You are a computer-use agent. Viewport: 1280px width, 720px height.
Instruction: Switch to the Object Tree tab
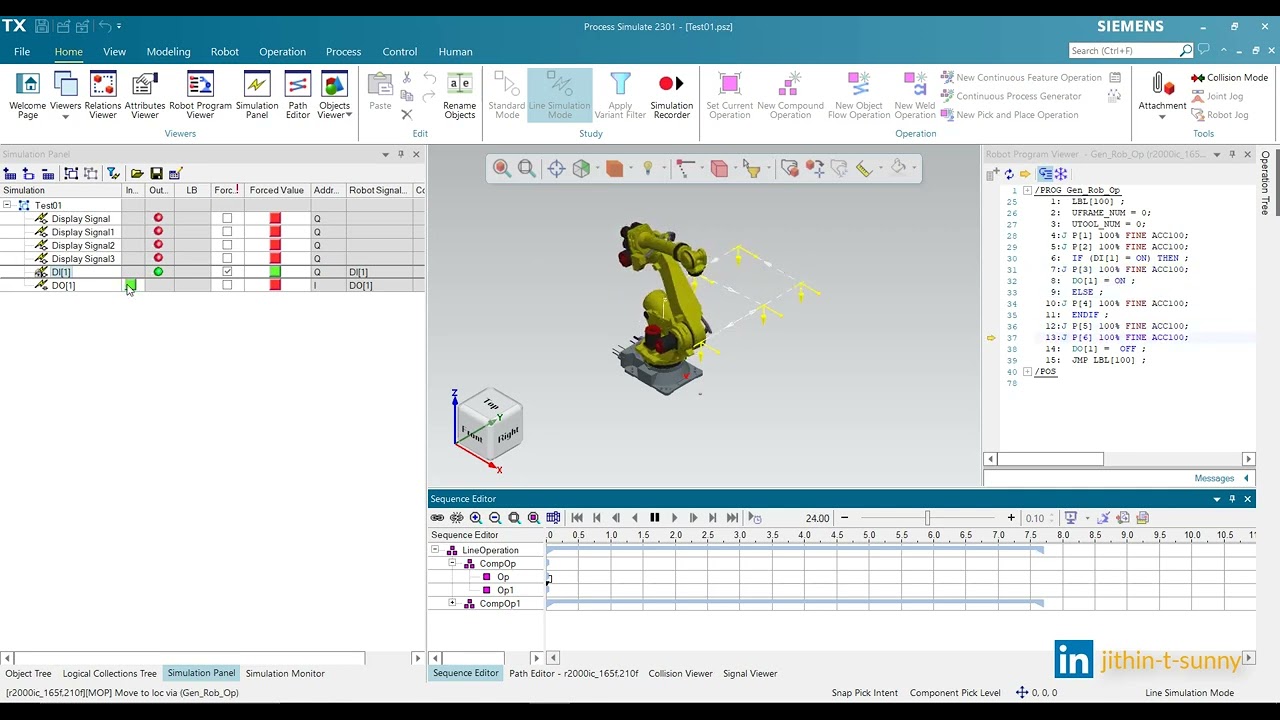(x=29, y=673)
